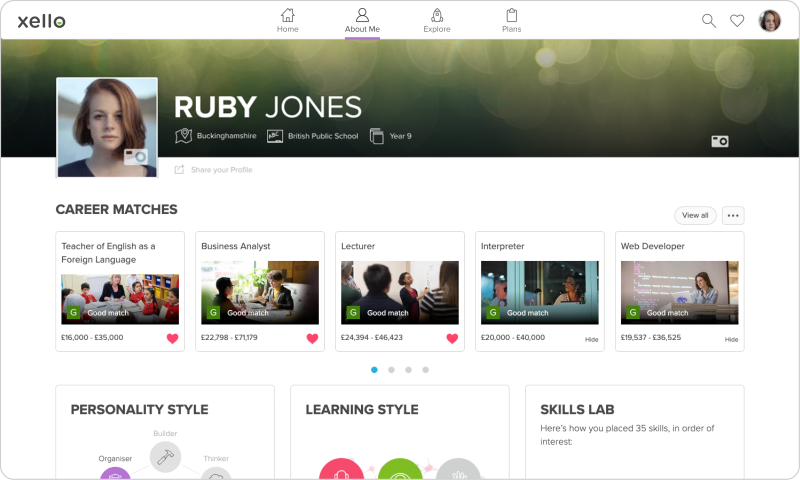Viewport: 800px width, 480px height.
Task: Click the Share your Profile icon
Action: (179, 170)
